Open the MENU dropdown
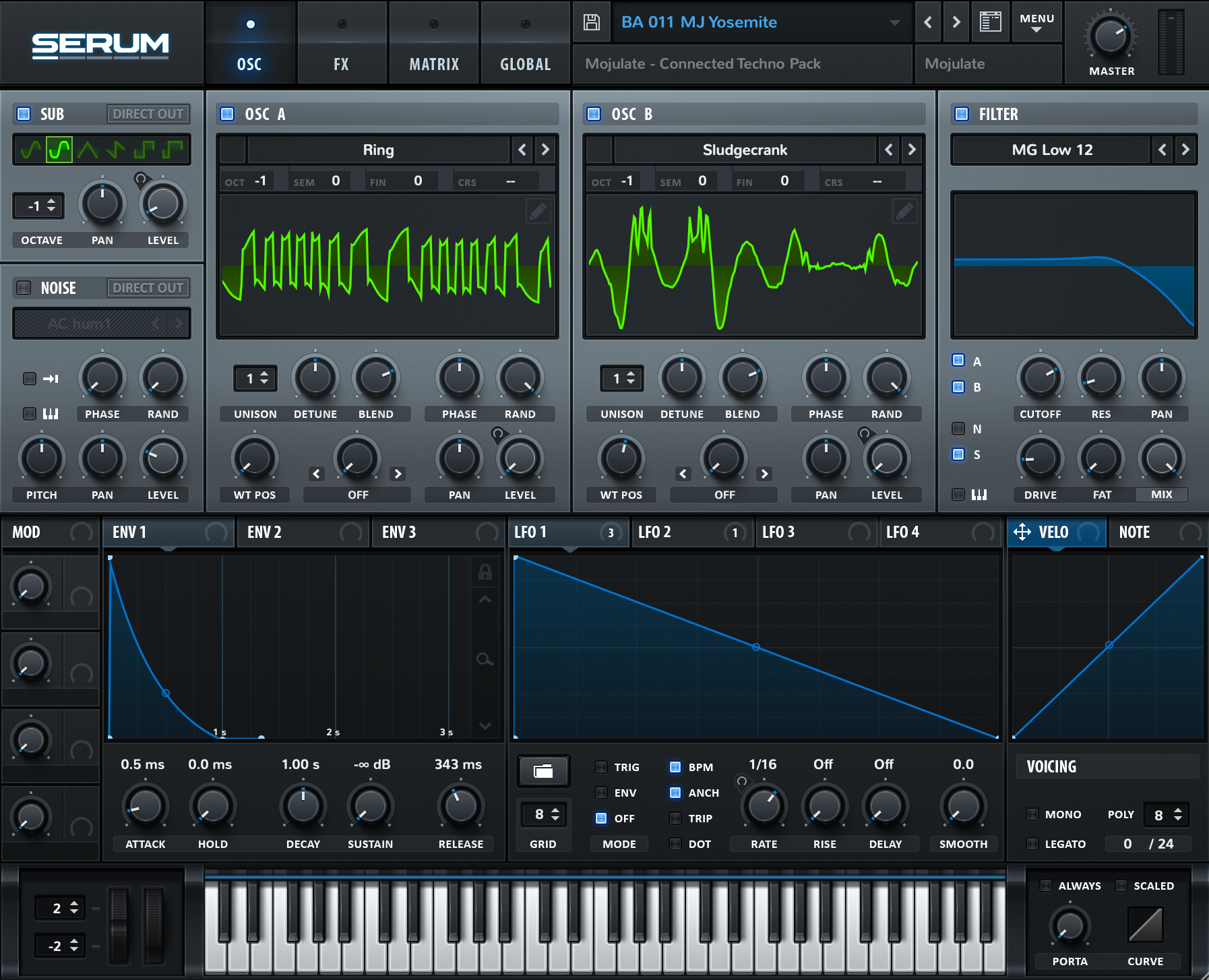Viewport: 1209px width, 980px height. [1036, 22]
